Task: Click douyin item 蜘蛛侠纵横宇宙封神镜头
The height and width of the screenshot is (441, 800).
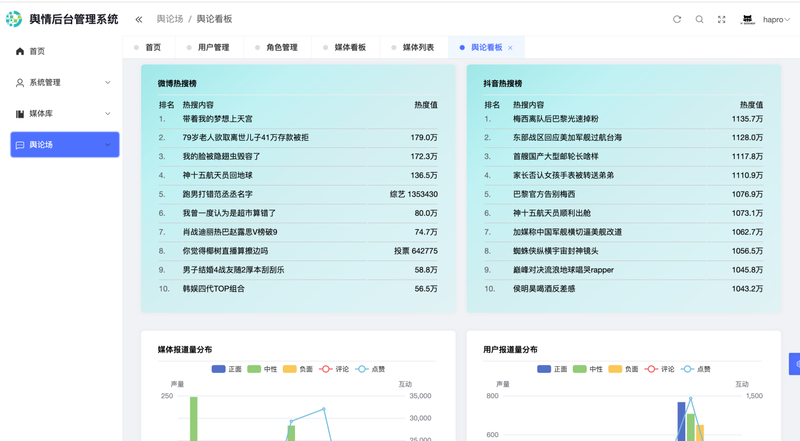Action: [556, 251]
